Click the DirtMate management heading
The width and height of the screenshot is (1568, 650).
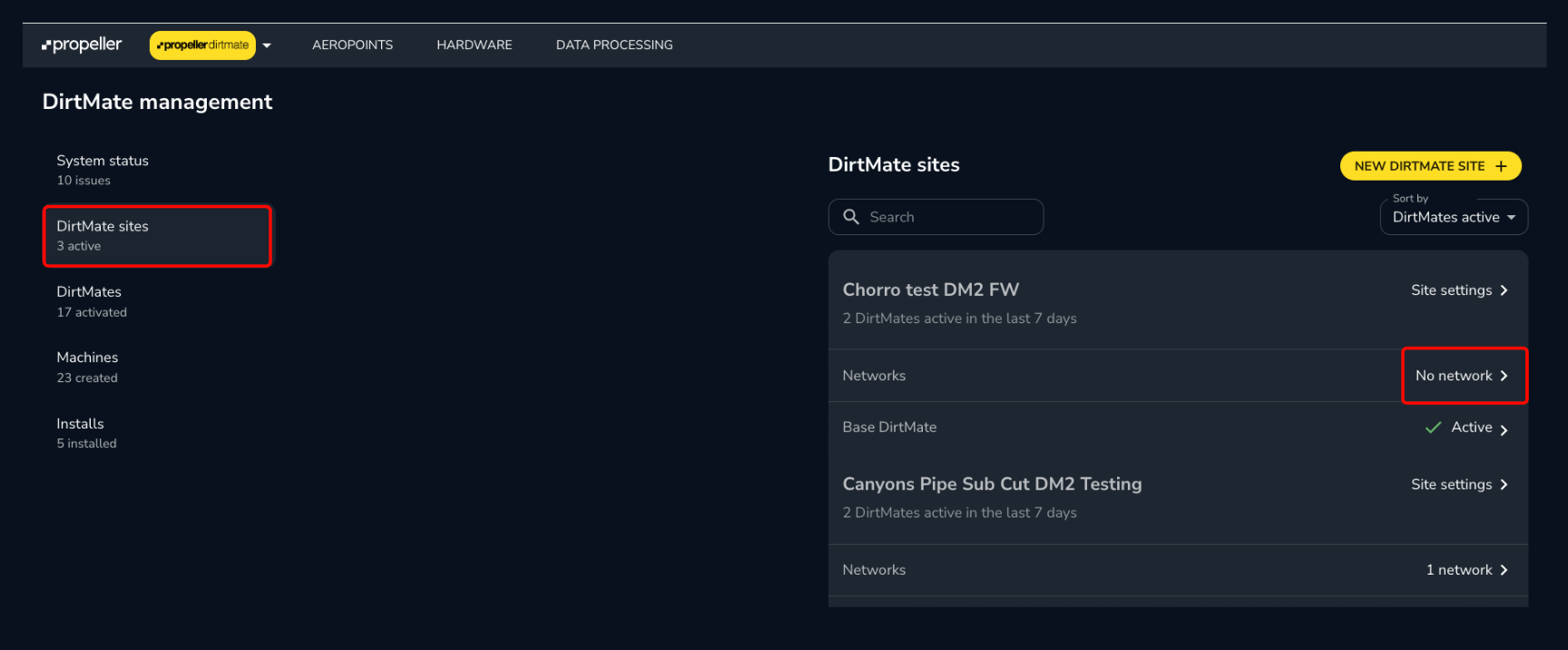click(x=157, y=102)
